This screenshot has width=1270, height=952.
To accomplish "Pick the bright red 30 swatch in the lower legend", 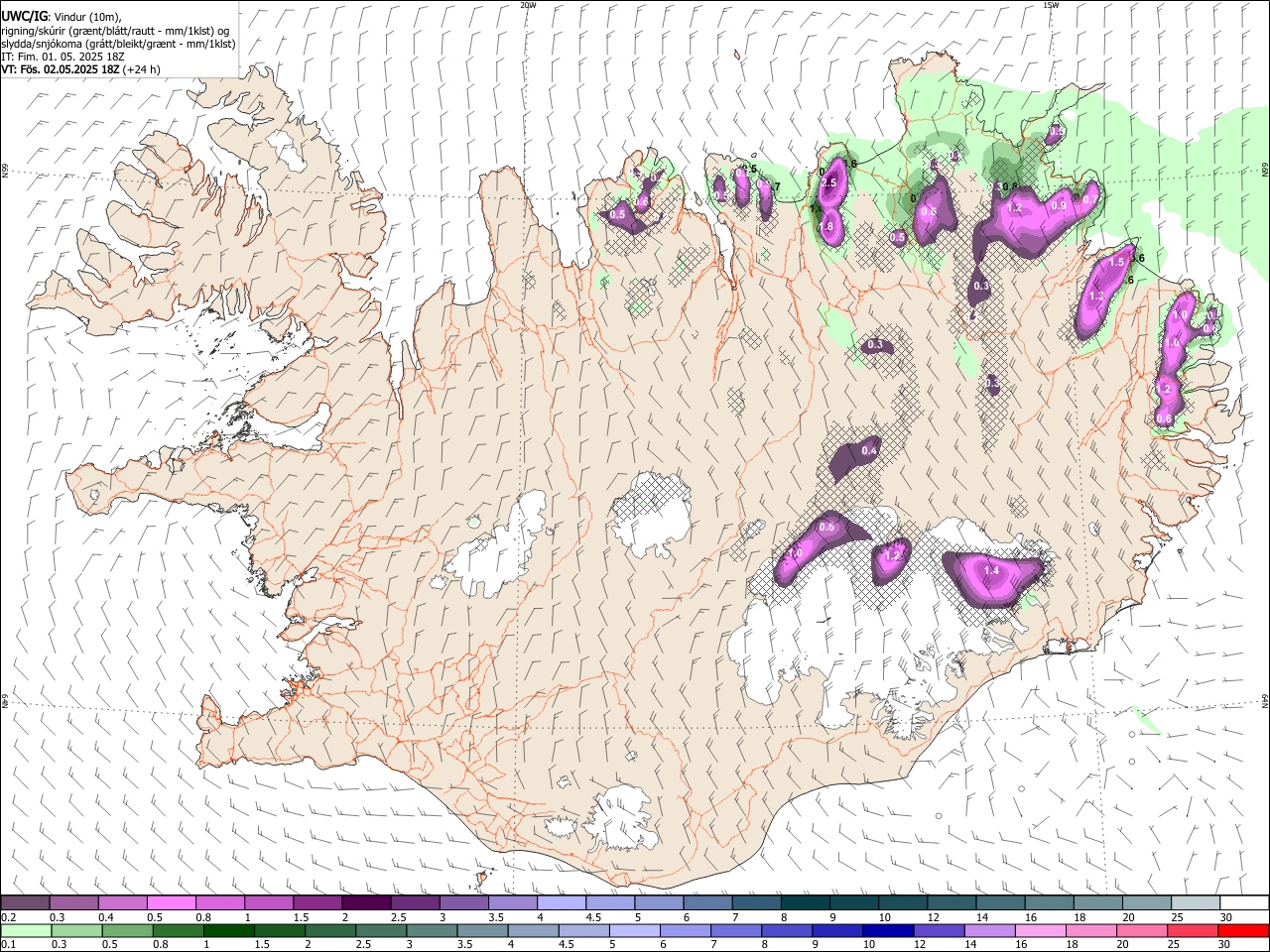I will [x=1242, y=930].
